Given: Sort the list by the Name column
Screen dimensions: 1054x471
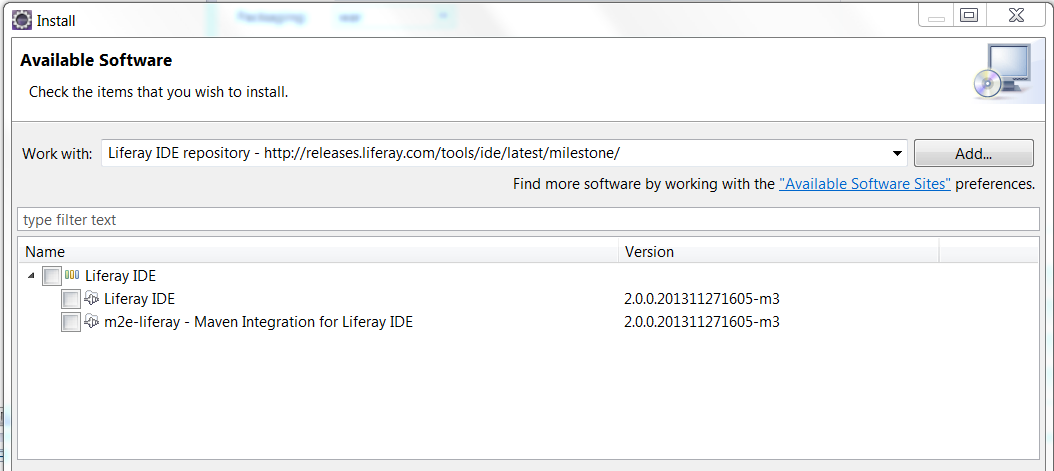Looking at the screenshot, I should [x=318, y=252].
